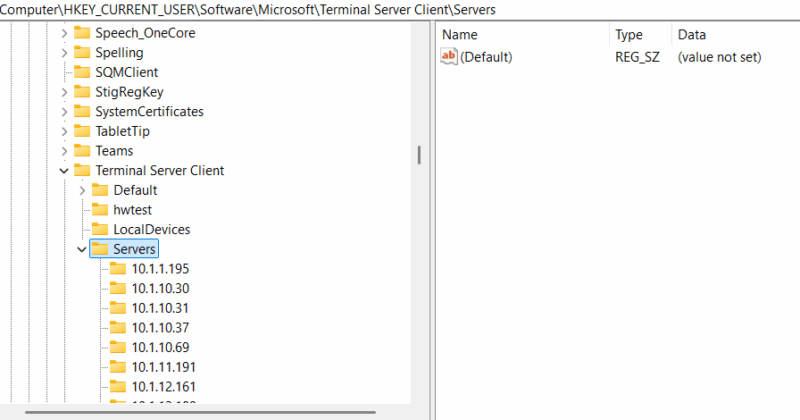This screenshot has height=420, width=800.
Task: Select the 10.1.10.69 server key
Action: click(160, 347)
